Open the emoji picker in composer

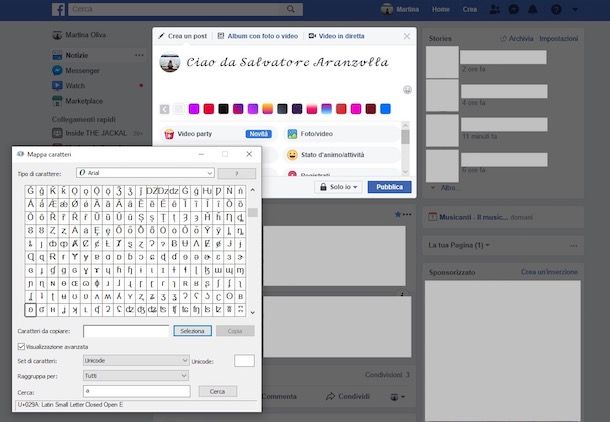[x=407, y=90]
